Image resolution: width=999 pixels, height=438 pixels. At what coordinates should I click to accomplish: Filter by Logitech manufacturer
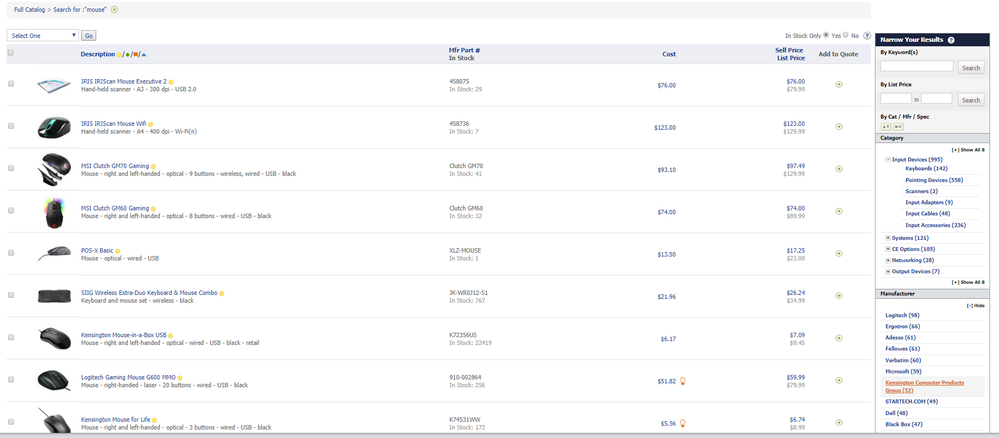pyautogui.click(x=902, y=315)
